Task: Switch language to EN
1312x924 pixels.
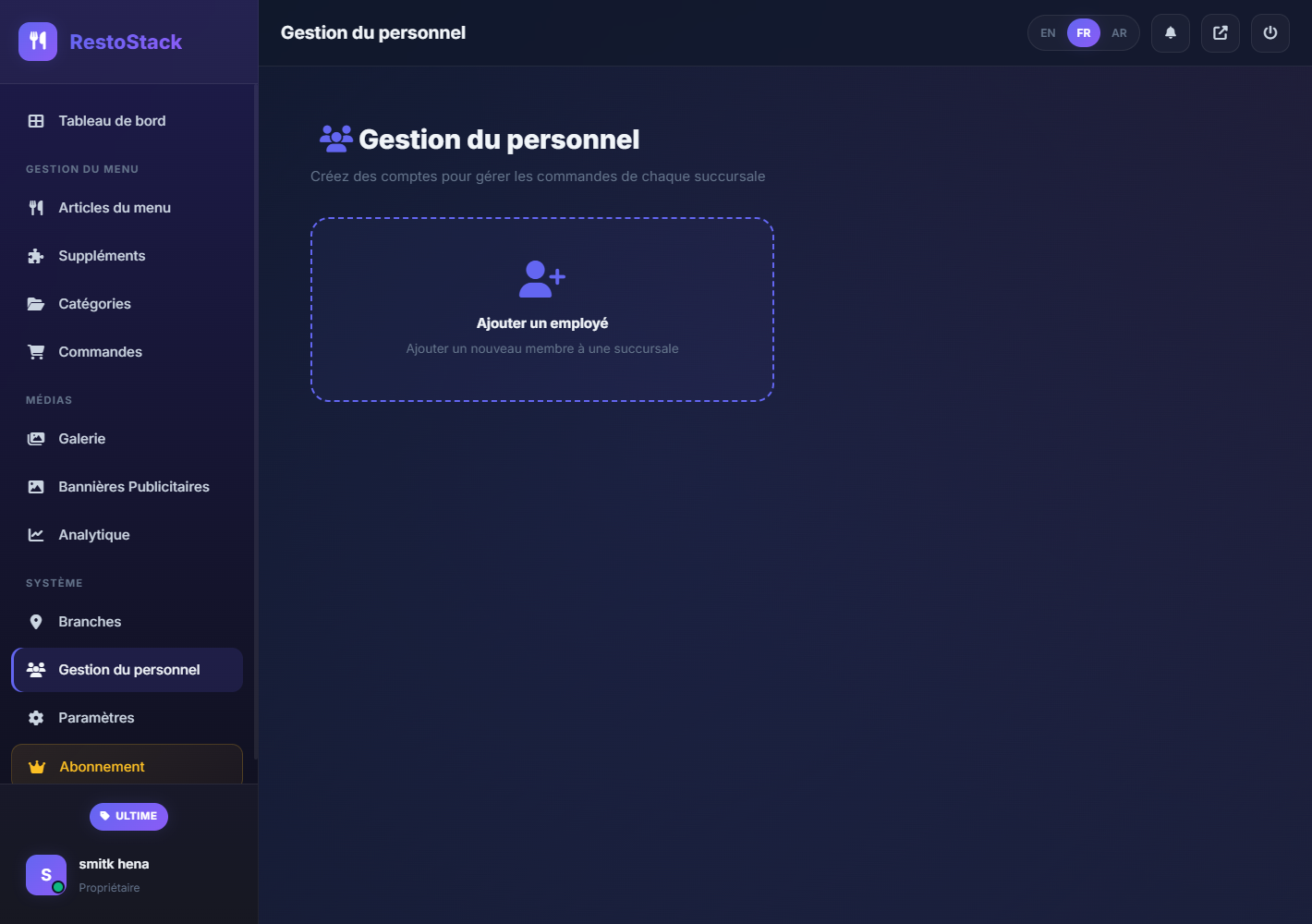Action: pyautogui.click(x=1048, y=33)
